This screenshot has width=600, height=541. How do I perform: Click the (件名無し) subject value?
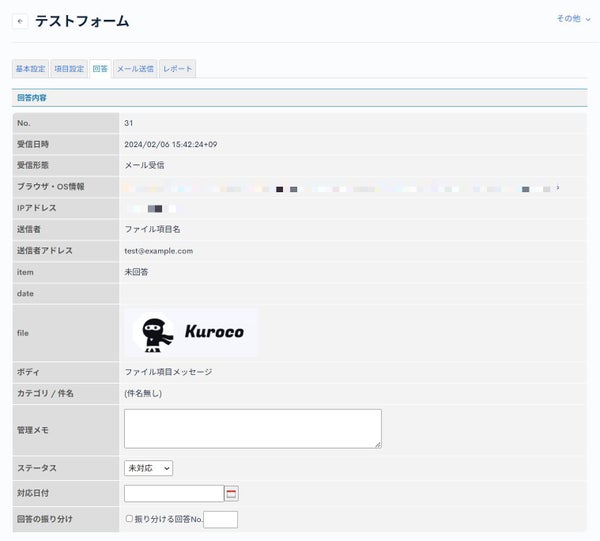tap(143, 393)
